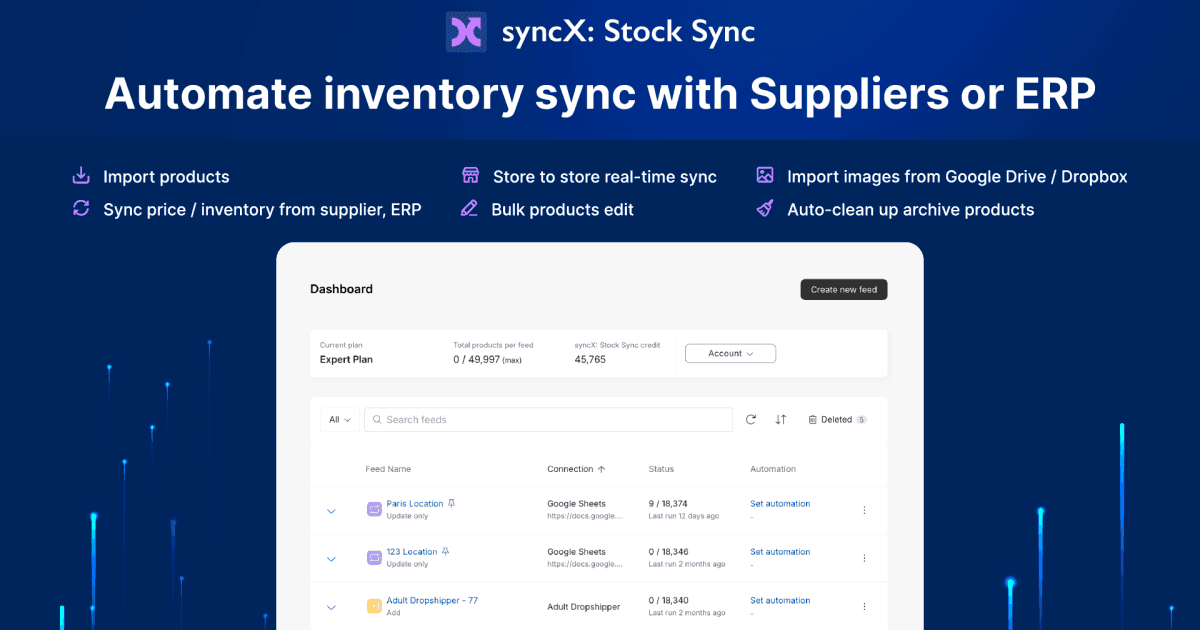Focus the Search feeds input field
Image resolution: width=1200 pixels, height=630 pixels.
tap(548, 420)
